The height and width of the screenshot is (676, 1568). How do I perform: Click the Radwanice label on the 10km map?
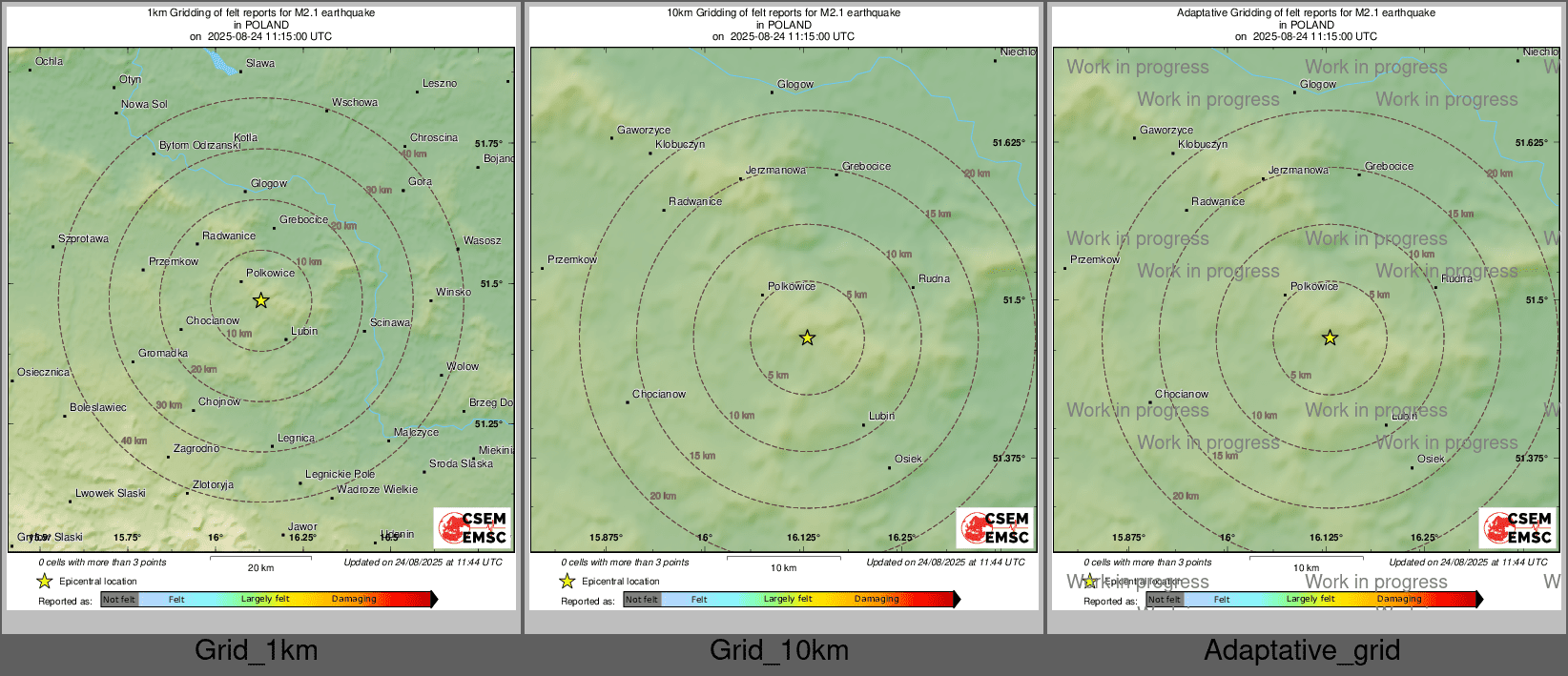695,201
